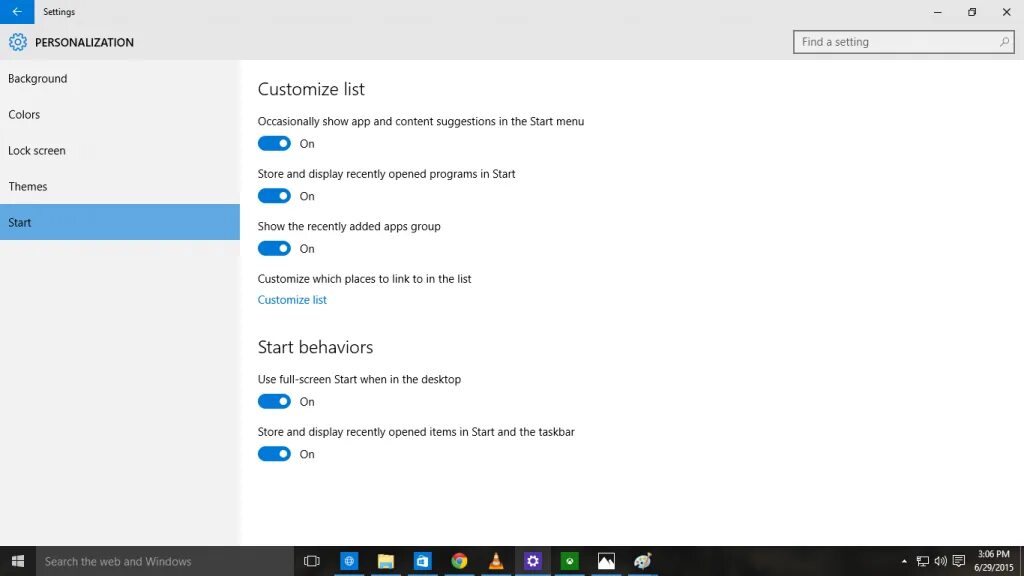This screenshot has width=1024, height=576.
Task: Turn off recently added apps group
Action: pyautogui.click(x=274, y=248)
